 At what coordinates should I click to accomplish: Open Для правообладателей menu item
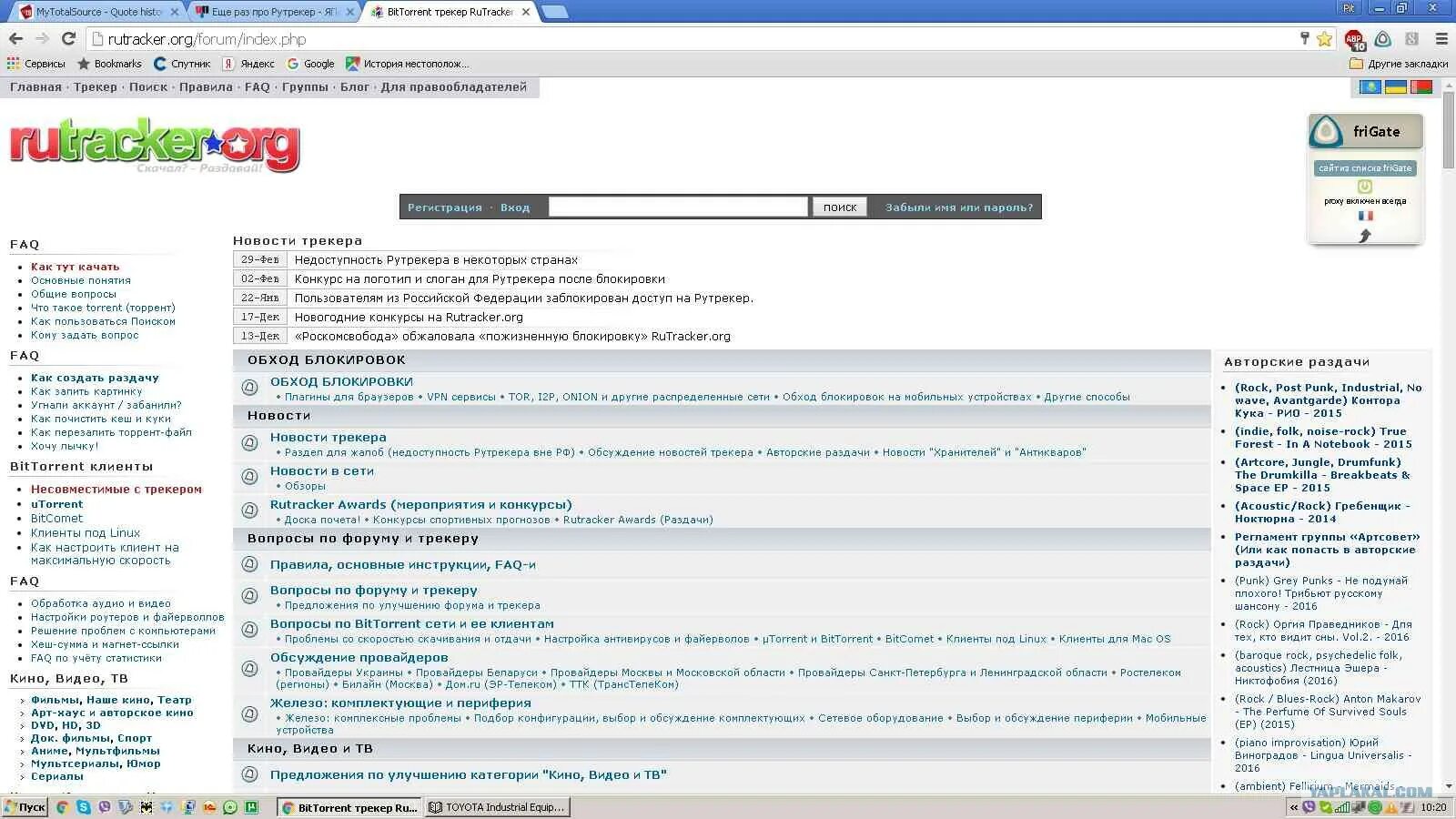(454, 87)
